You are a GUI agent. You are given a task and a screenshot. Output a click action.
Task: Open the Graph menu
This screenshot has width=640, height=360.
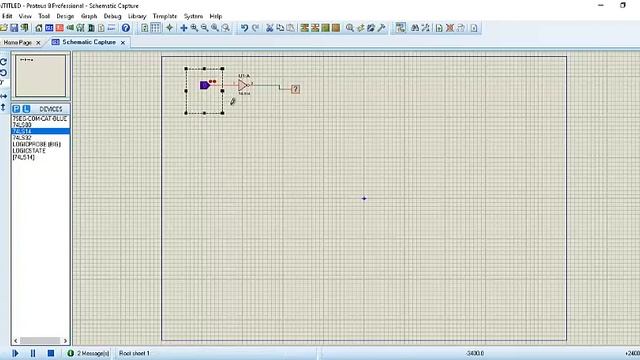point(89,16)
